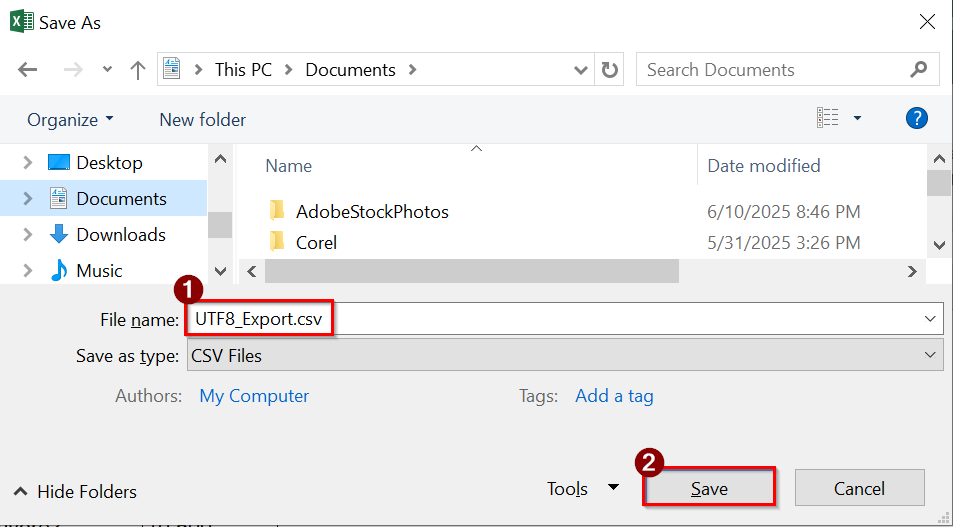Close the Save As dialog
The height and width of the screenshot is (527, 953).
pos(927,22)
